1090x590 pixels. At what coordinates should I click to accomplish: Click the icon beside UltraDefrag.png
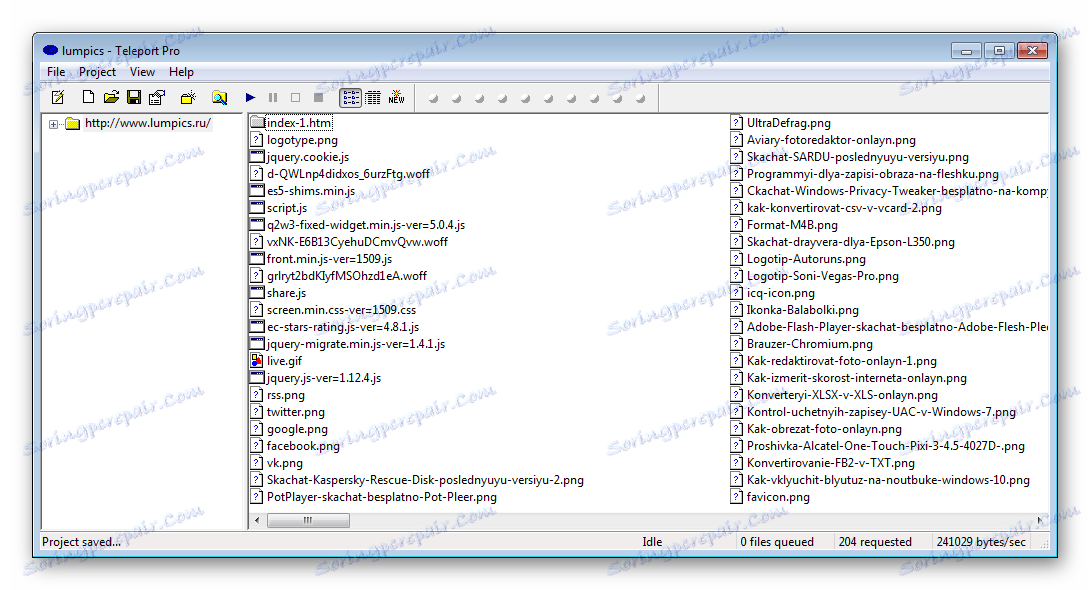coord(737,123)
